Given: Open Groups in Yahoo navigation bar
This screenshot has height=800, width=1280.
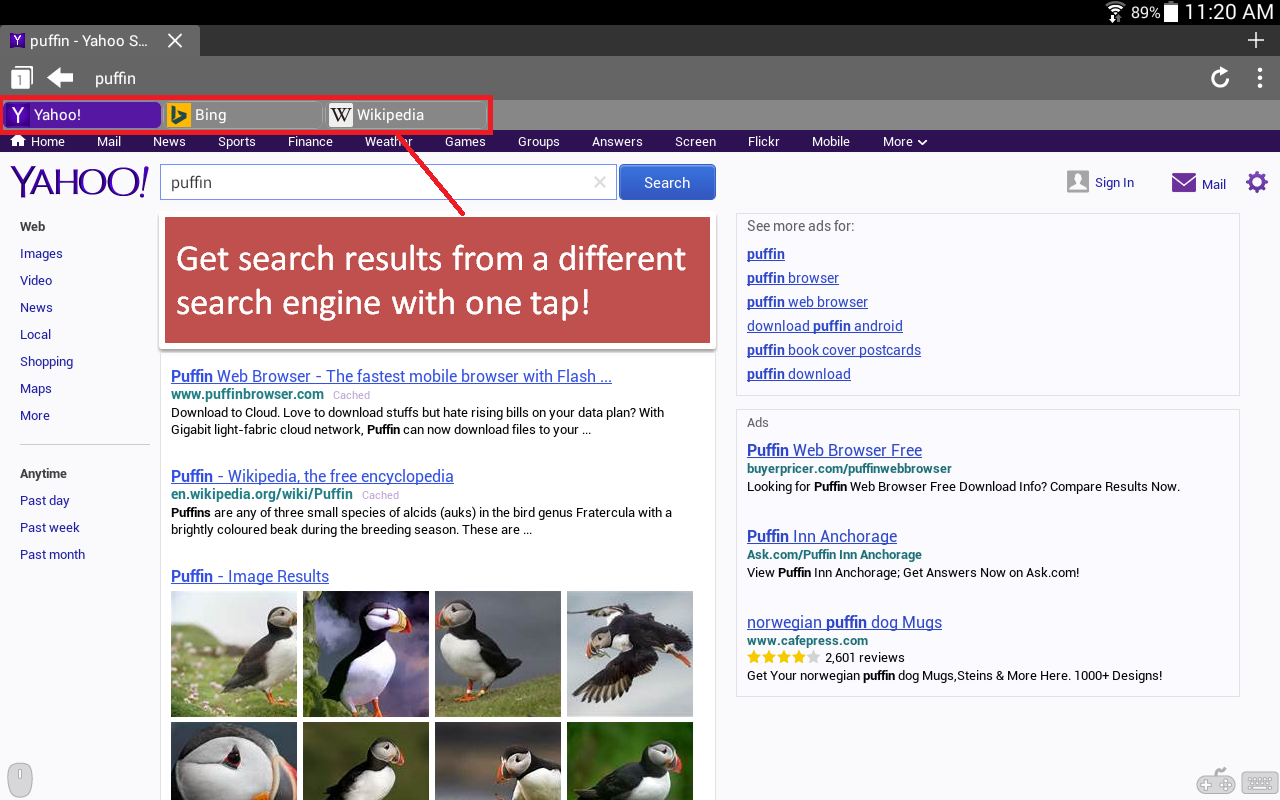Looking at the screenshot, I should (x=539, y=142).
